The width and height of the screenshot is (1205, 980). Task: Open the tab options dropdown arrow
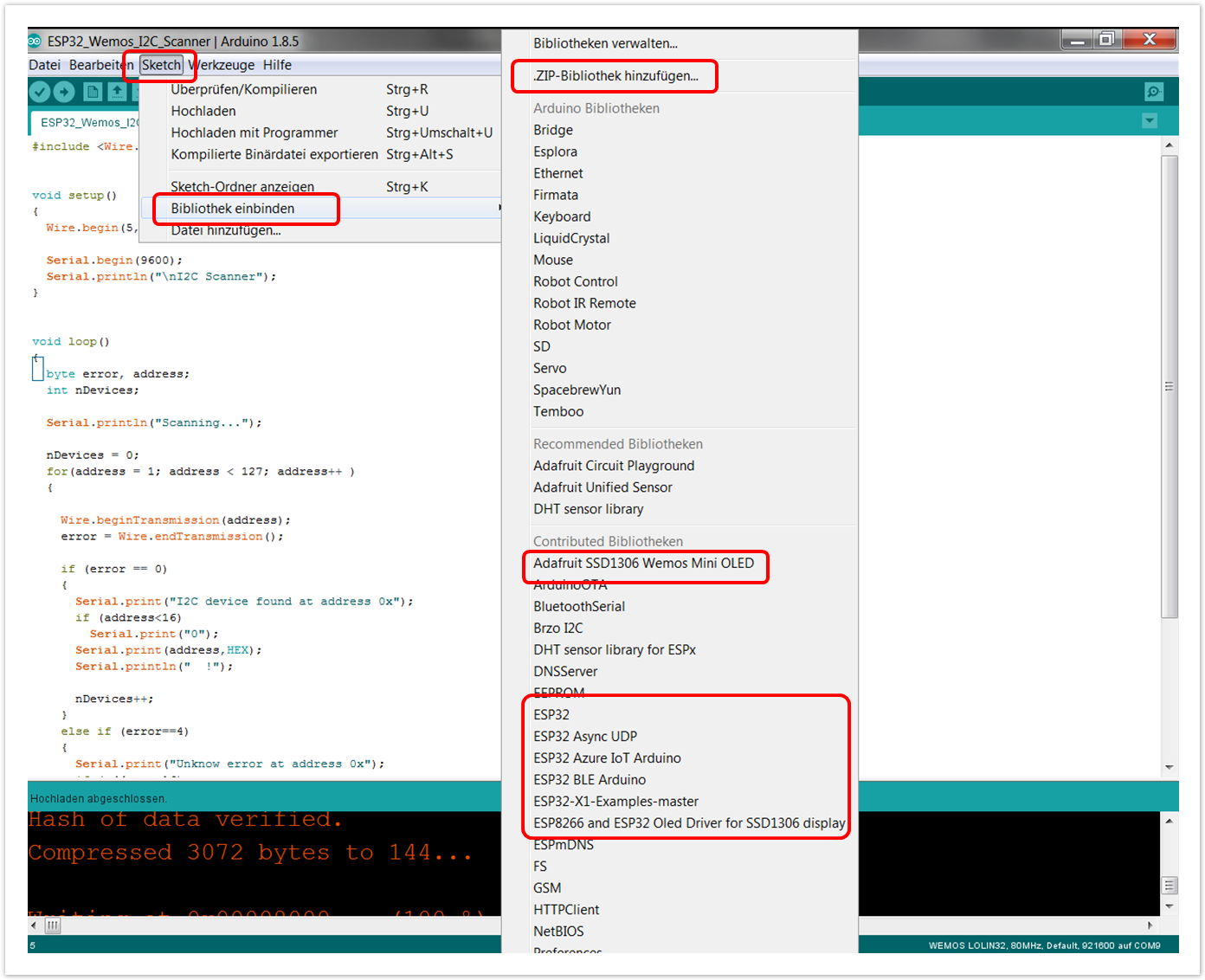(x=1150, y=121)
